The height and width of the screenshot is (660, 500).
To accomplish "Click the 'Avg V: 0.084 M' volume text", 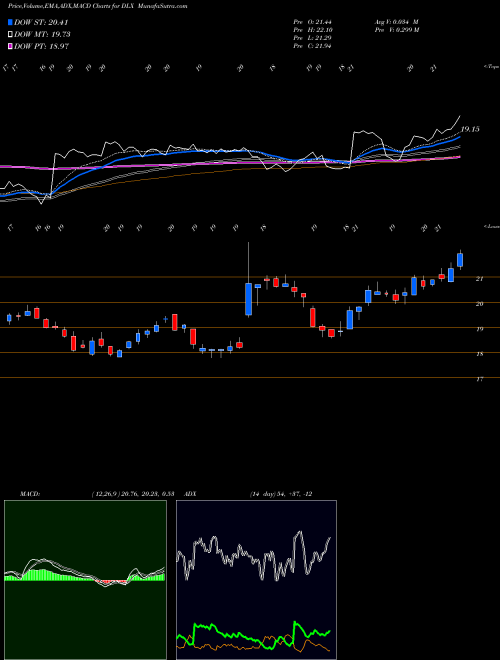I will [x=396, y=22].
